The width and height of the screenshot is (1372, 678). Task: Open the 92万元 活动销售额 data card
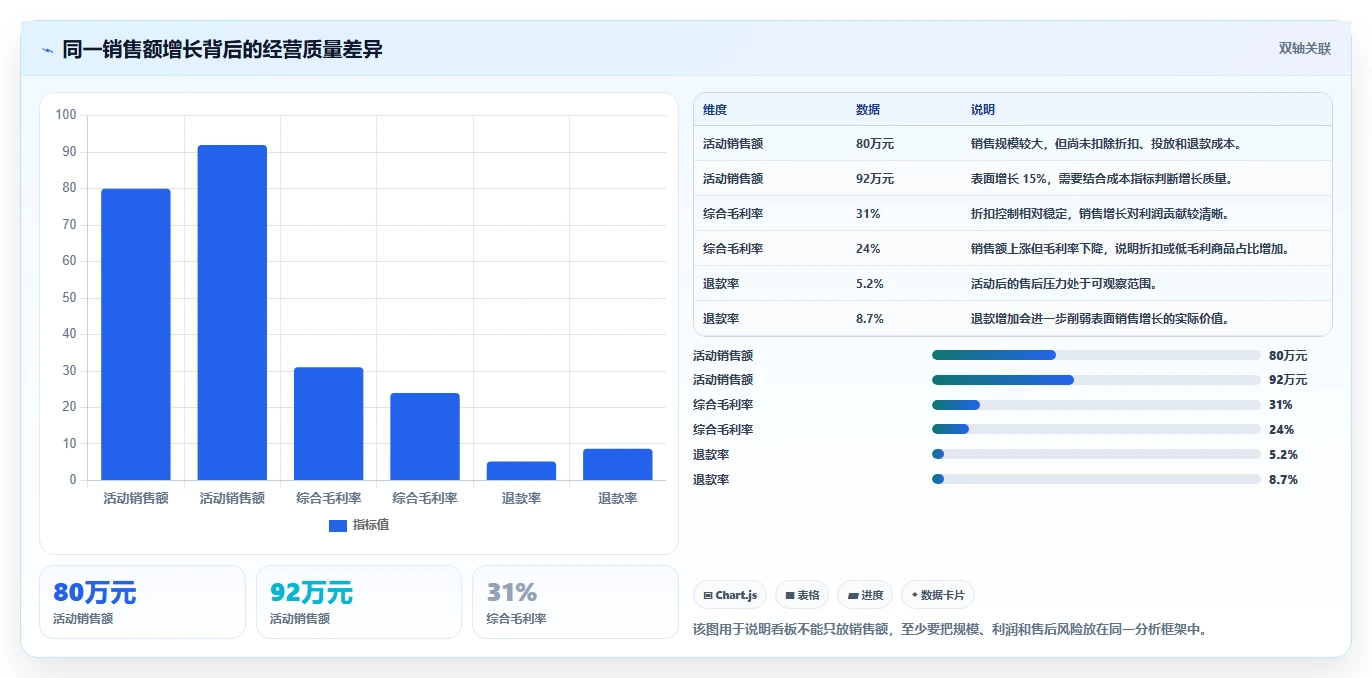[359, 602]
